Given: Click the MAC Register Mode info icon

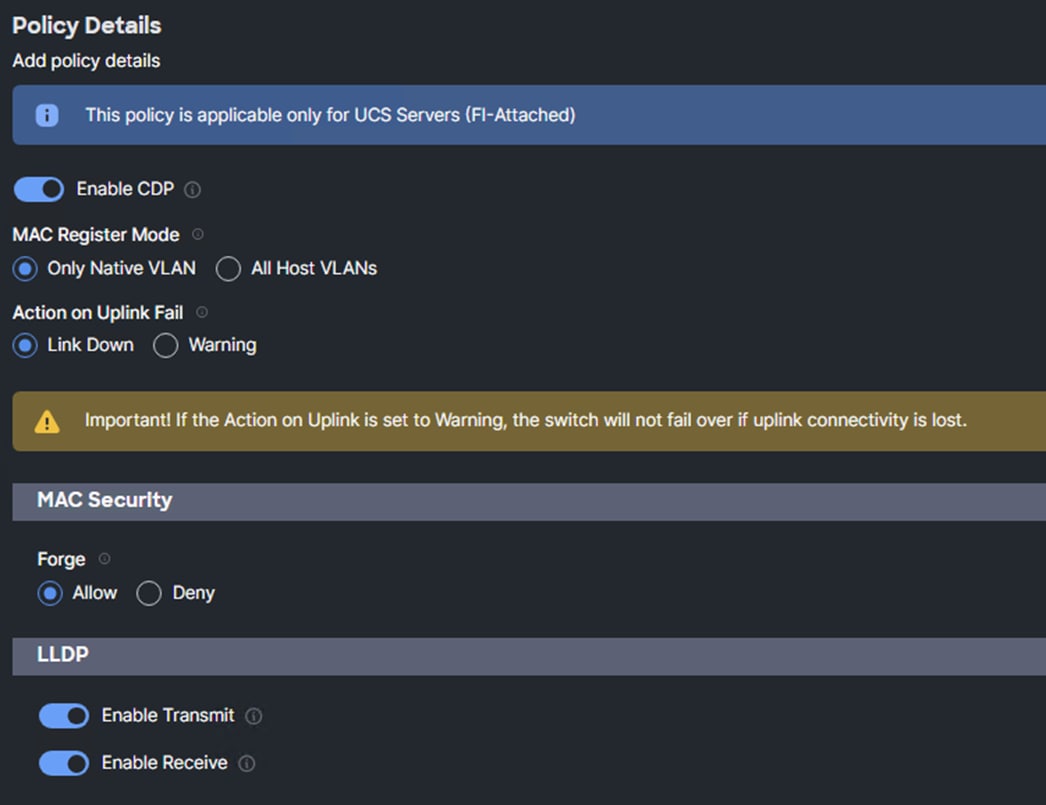Looking at the screenshot, I should [198, 235].
